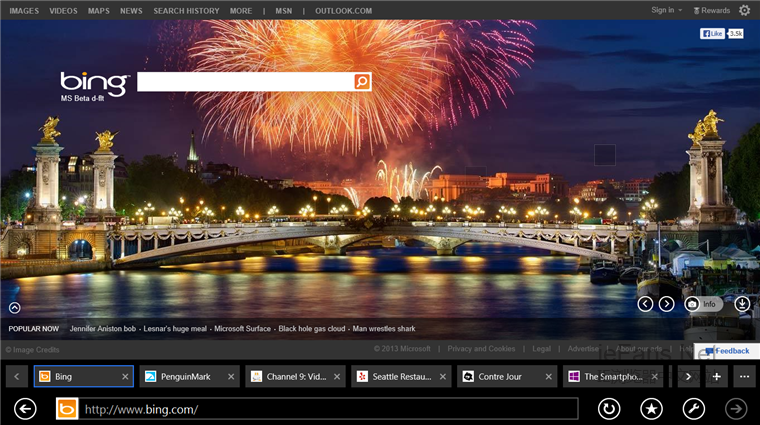The image size is (760, 425).
Task: Click the Image Credits link
Action: (32, 350)
